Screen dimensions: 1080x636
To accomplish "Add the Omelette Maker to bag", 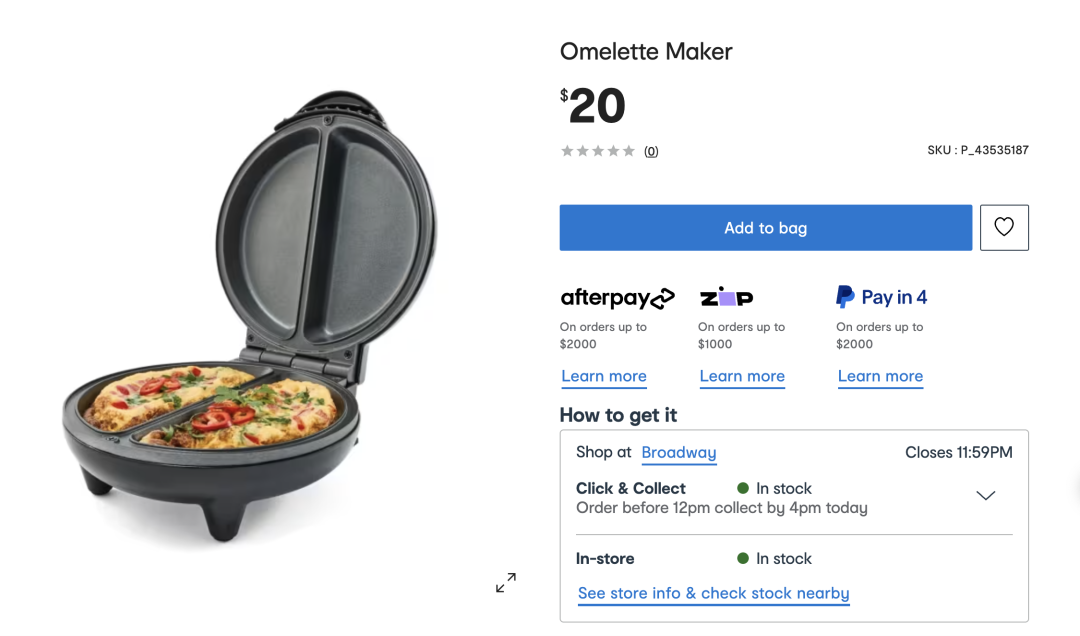I will coord(765,227).
